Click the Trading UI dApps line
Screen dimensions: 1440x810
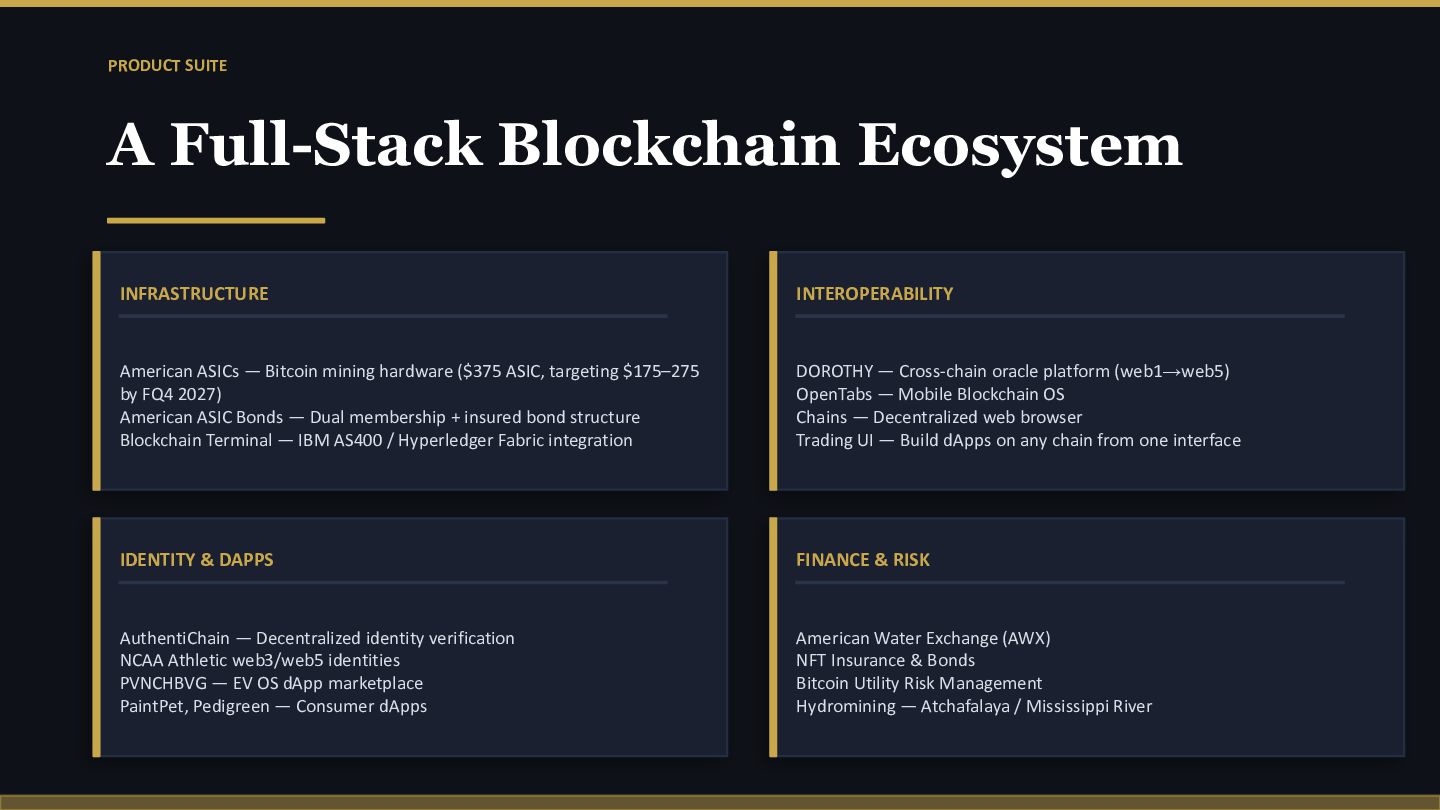[x=1018, y=441]
